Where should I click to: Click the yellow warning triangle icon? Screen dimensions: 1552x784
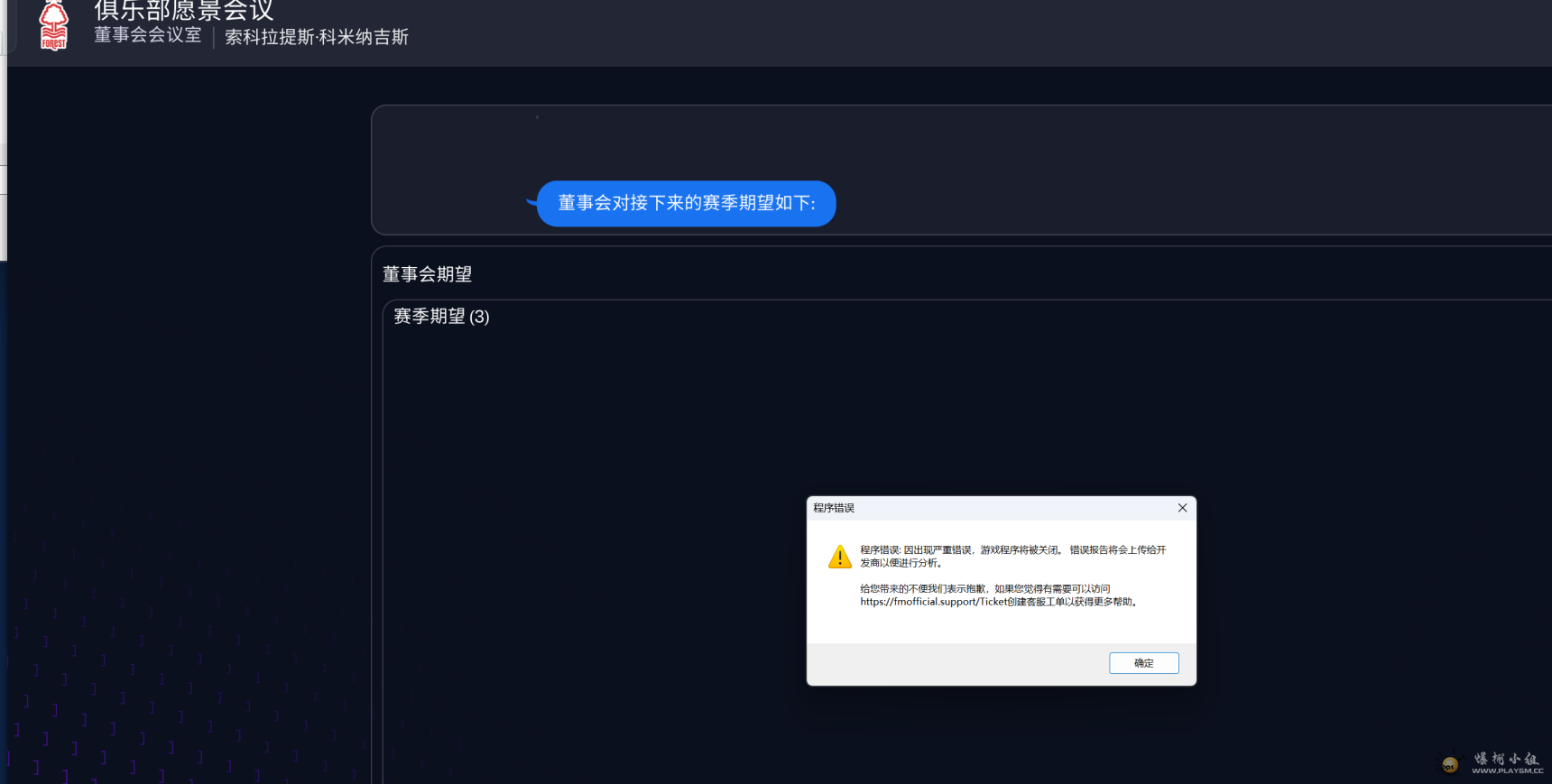839,557
